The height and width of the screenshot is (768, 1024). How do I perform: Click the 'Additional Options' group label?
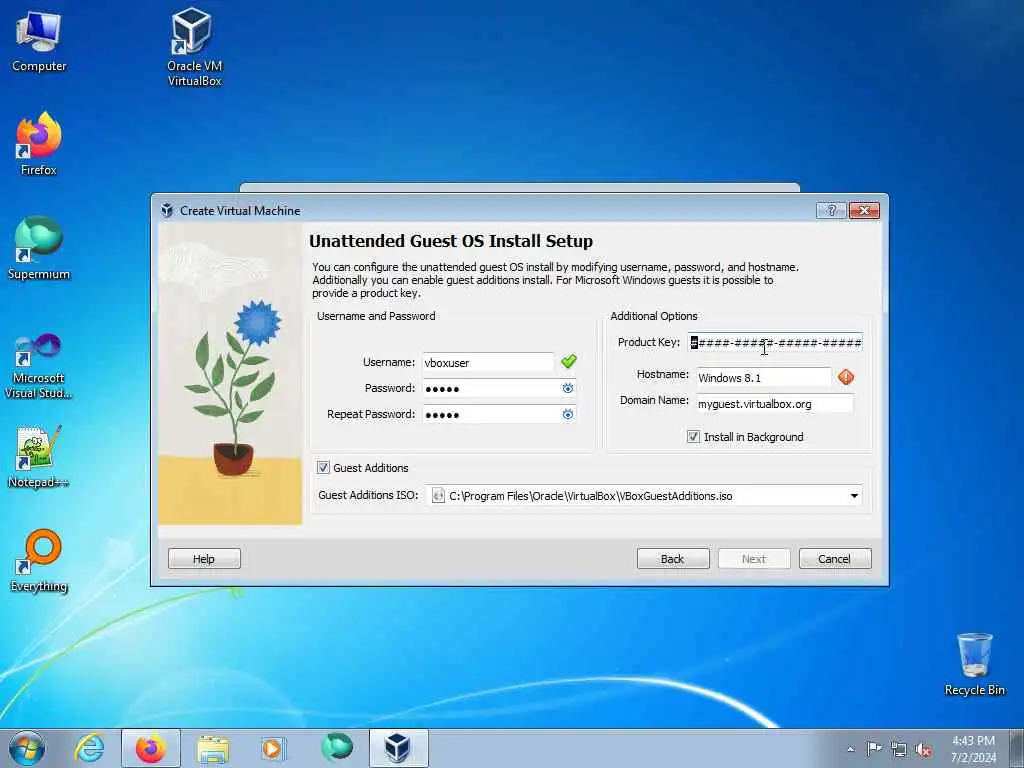(654, 316)
